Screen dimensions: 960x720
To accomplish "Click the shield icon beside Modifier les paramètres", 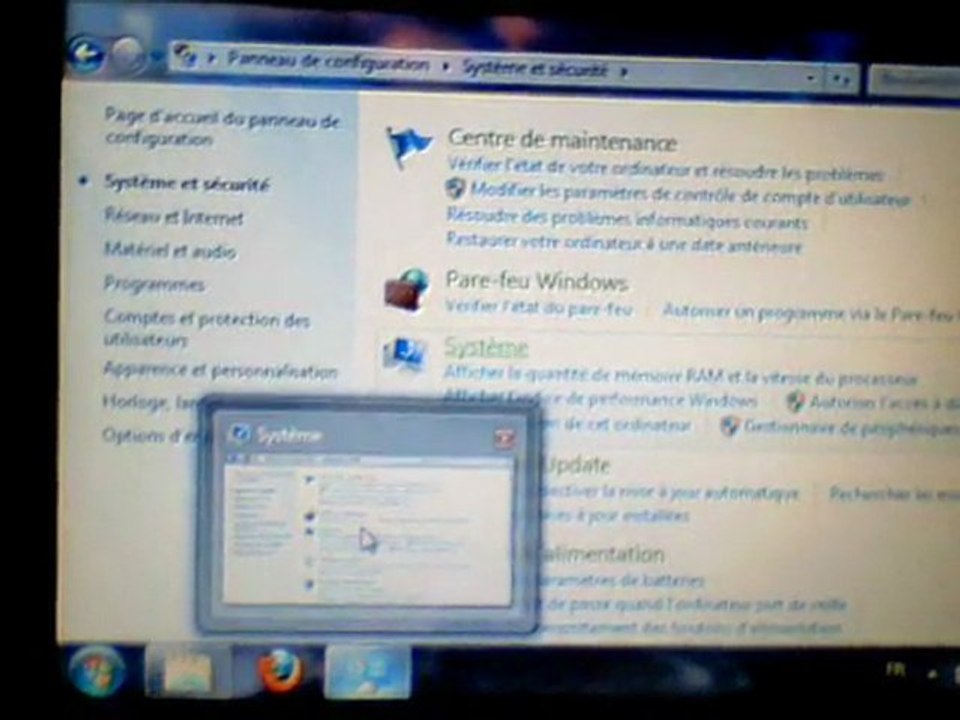I will [x=455, y=189].
